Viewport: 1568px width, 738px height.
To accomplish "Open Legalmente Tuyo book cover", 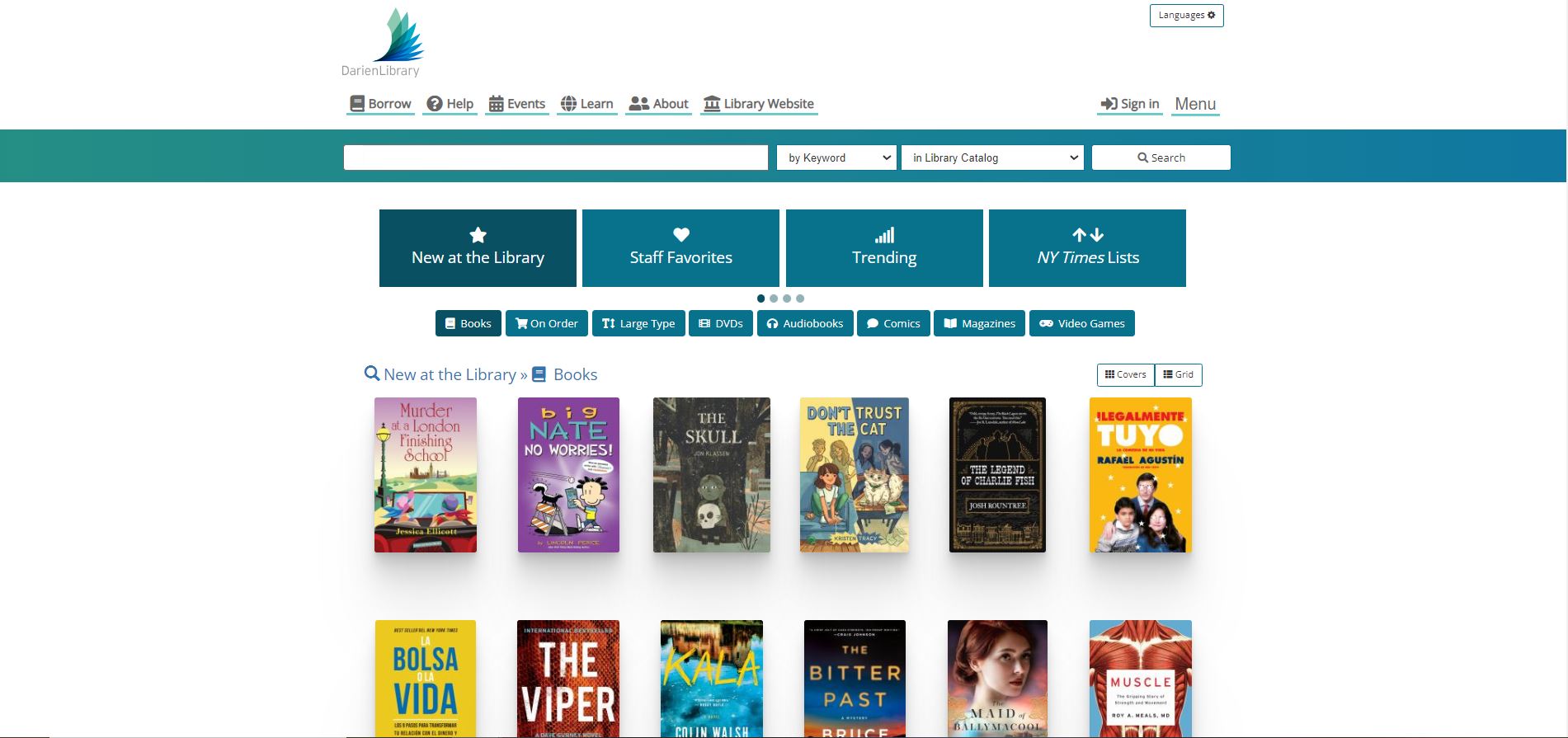I will [x=1141, y=475].
